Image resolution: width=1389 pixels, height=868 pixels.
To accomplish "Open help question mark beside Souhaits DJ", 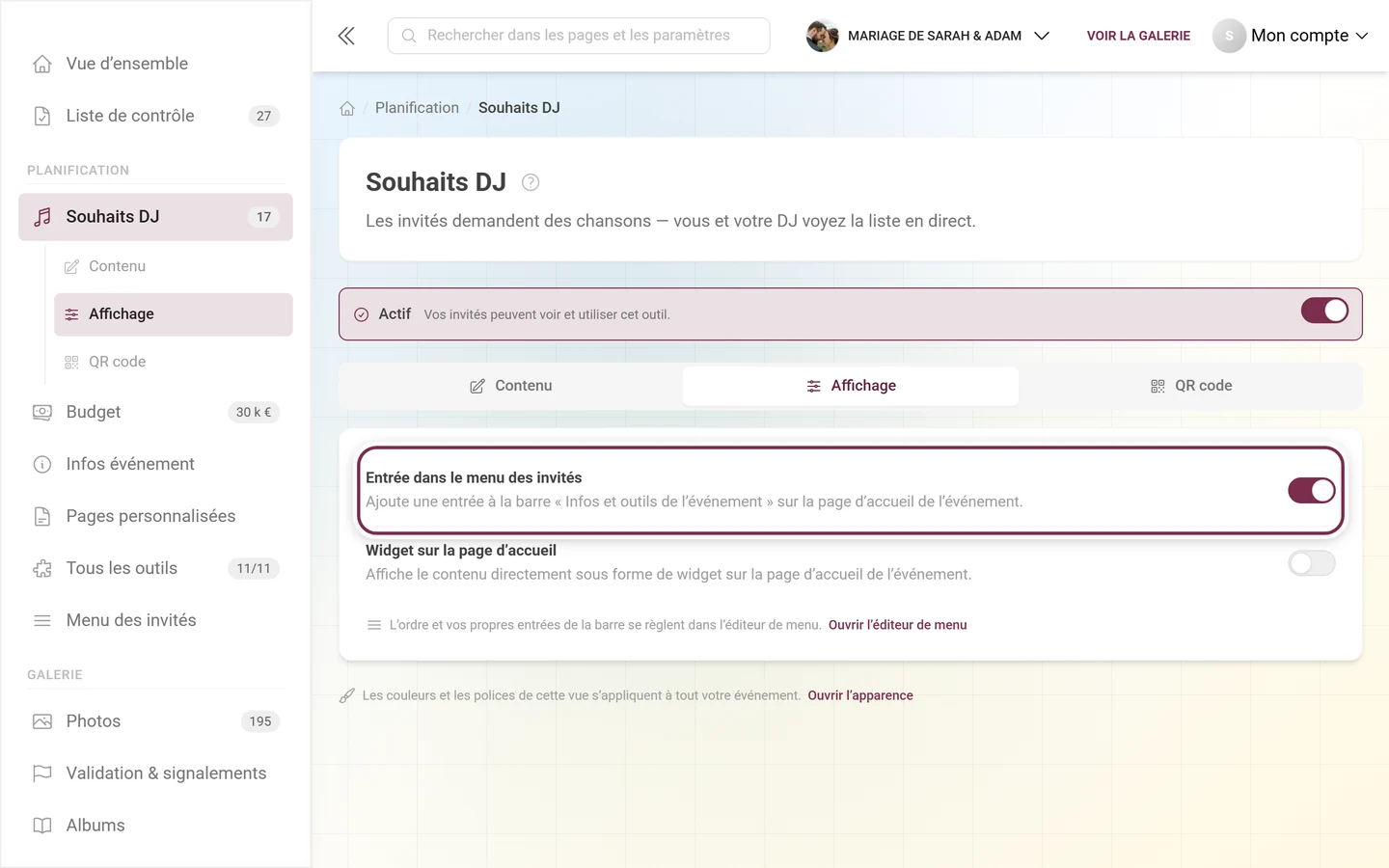I will (x=531, y=182).
